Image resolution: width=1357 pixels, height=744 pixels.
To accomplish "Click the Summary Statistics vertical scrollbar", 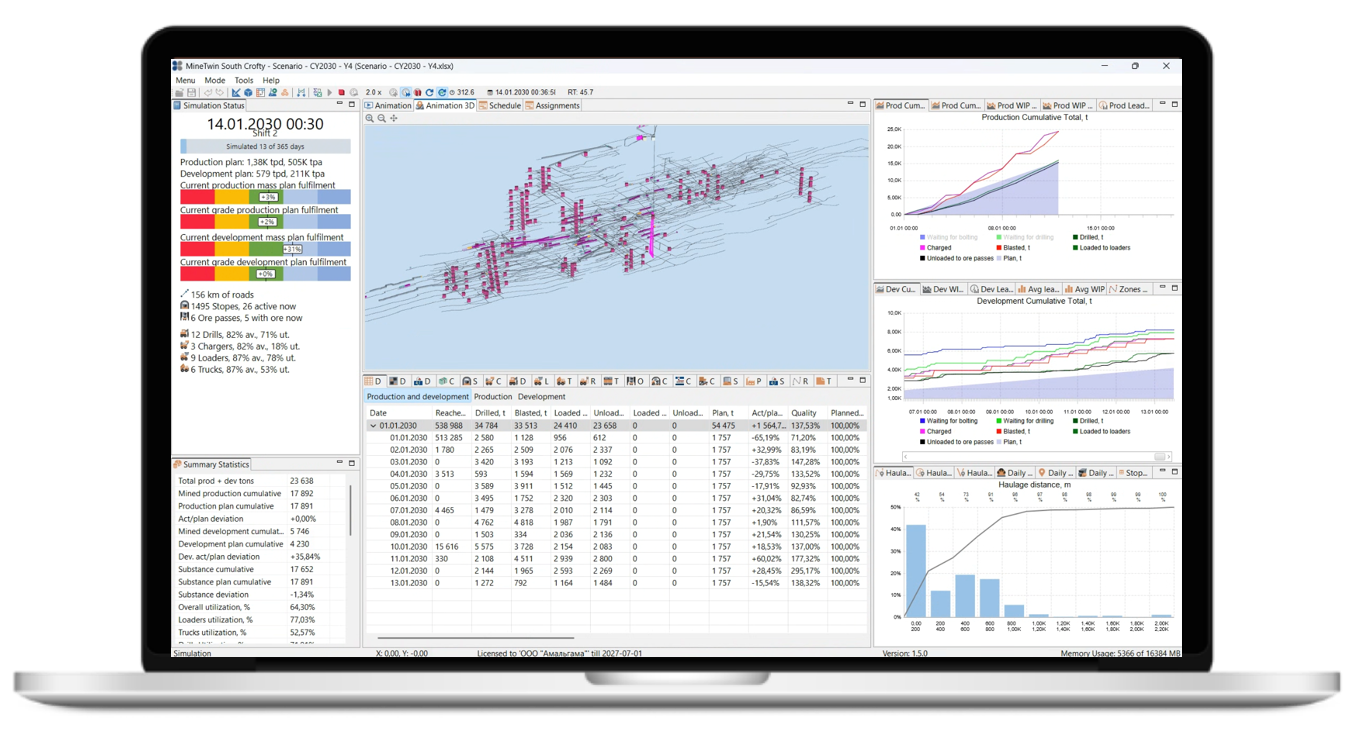I will tap(351, 510).
